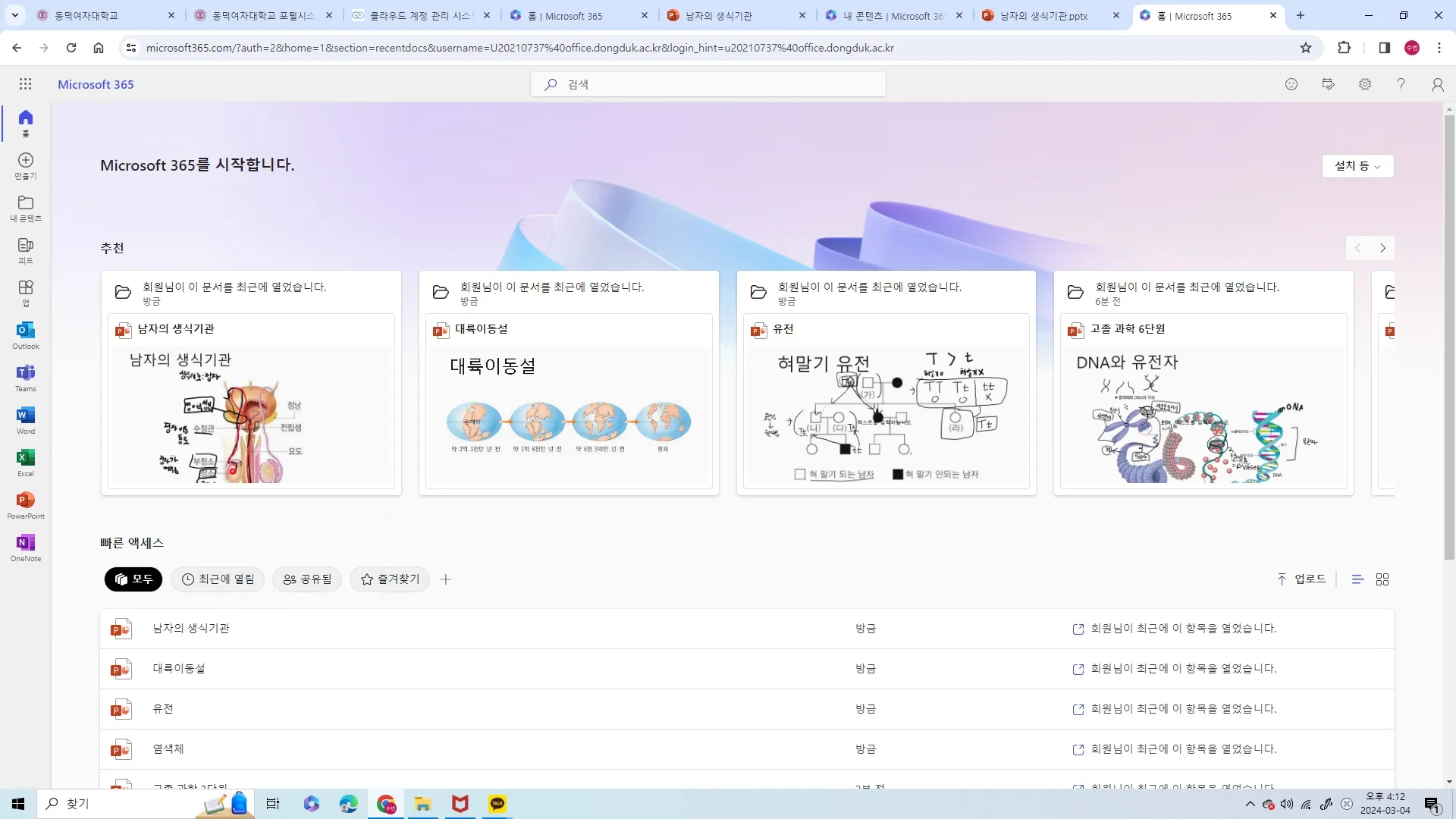Open the app launcher grid icon
This screenshot has width=1456, height=819.
click(x=25, y=84)
